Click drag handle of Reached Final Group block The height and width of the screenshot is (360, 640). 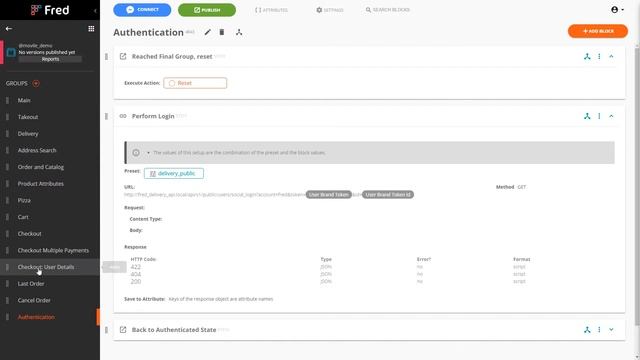click(107, 57)
